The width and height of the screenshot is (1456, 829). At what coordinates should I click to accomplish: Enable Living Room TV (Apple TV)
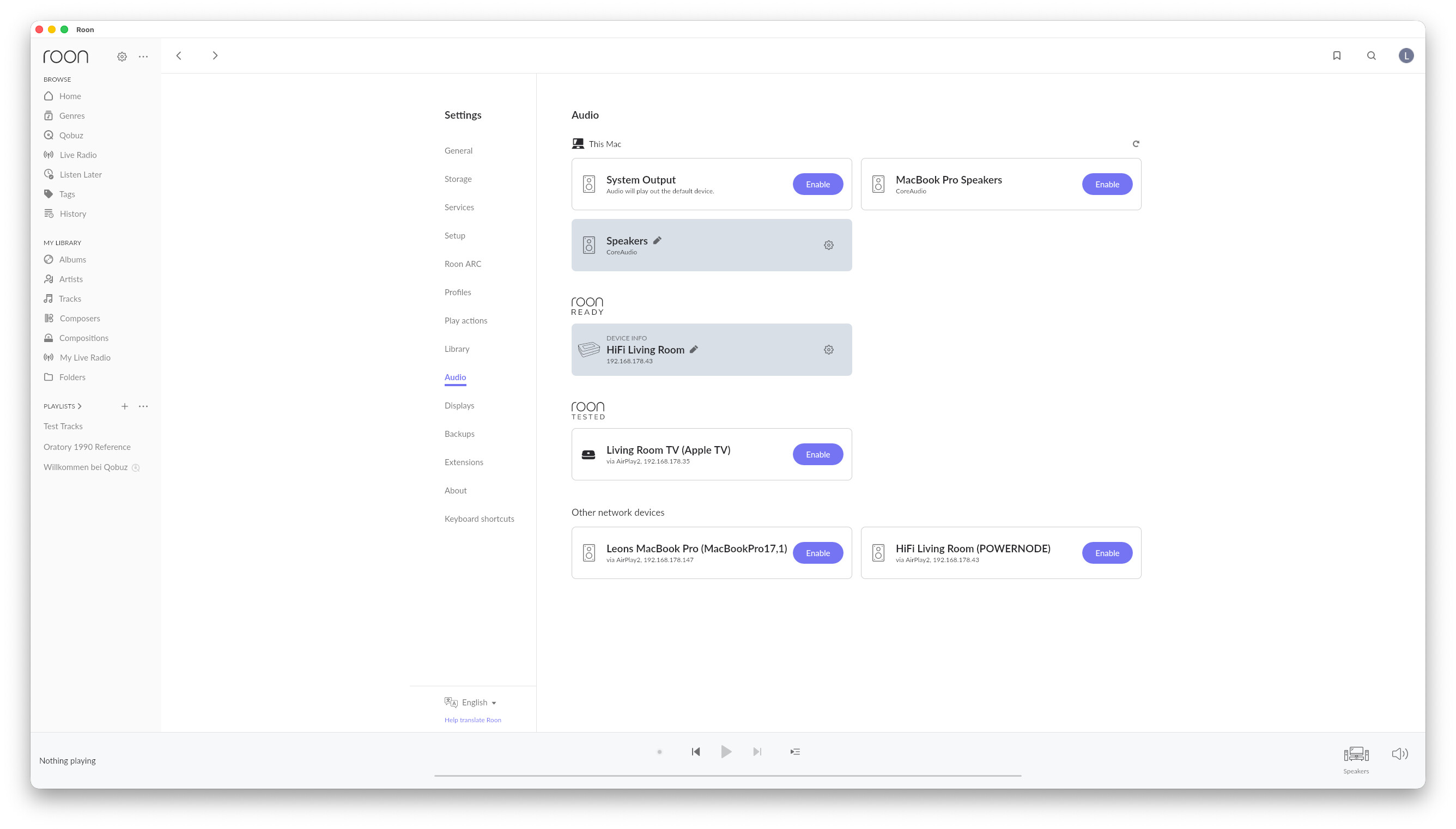[818, 454]
